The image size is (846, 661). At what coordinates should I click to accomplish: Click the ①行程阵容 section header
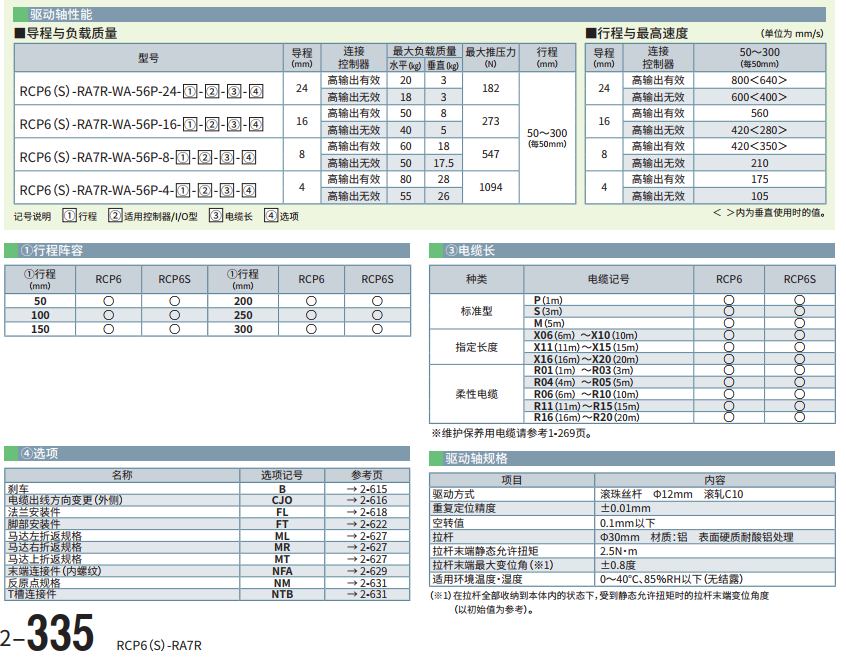coord(207,250)
